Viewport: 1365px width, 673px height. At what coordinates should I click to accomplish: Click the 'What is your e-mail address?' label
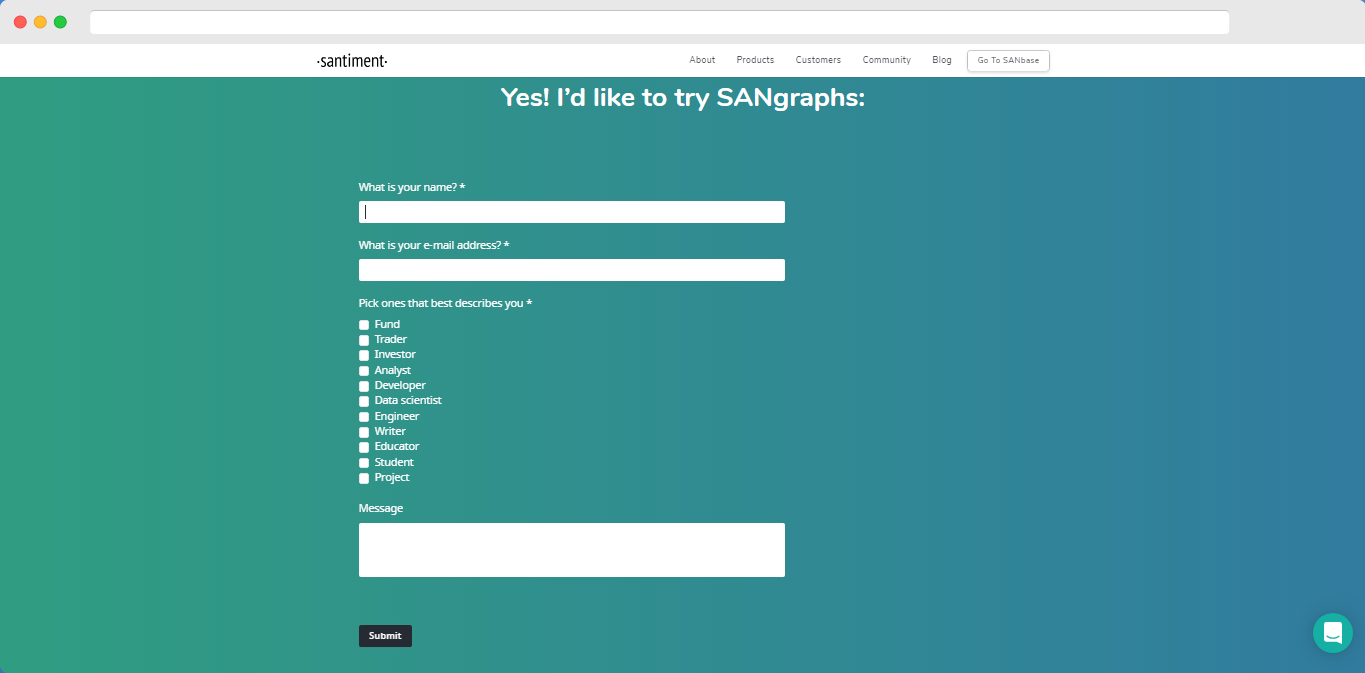(434, 245)
